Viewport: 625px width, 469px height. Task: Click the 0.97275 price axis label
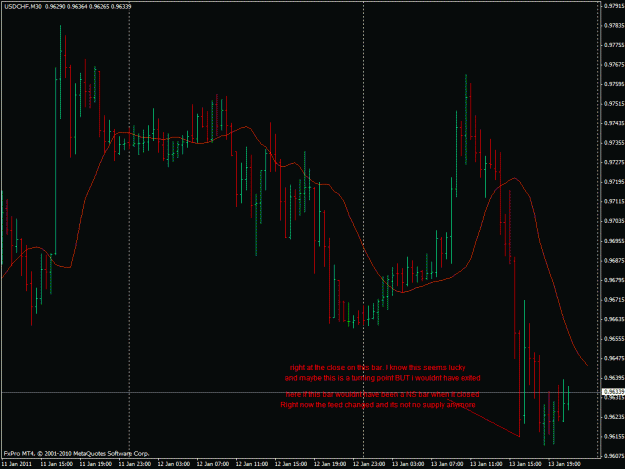tap(614, 162)
